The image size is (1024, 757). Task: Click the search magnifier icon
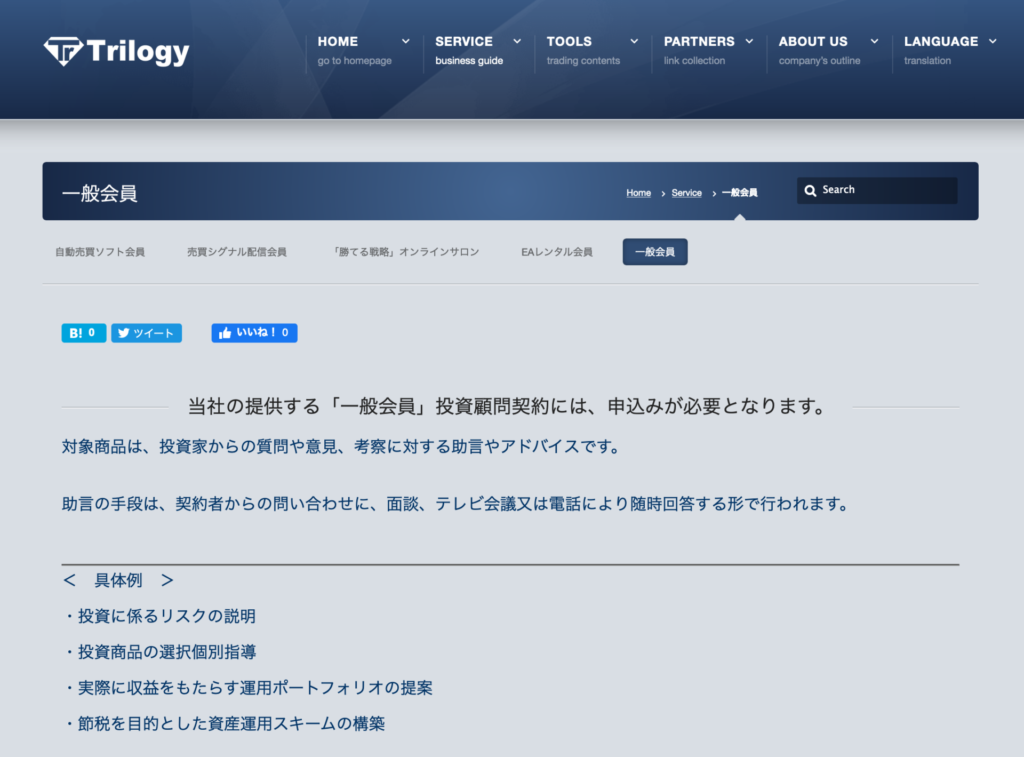(811, 190)
